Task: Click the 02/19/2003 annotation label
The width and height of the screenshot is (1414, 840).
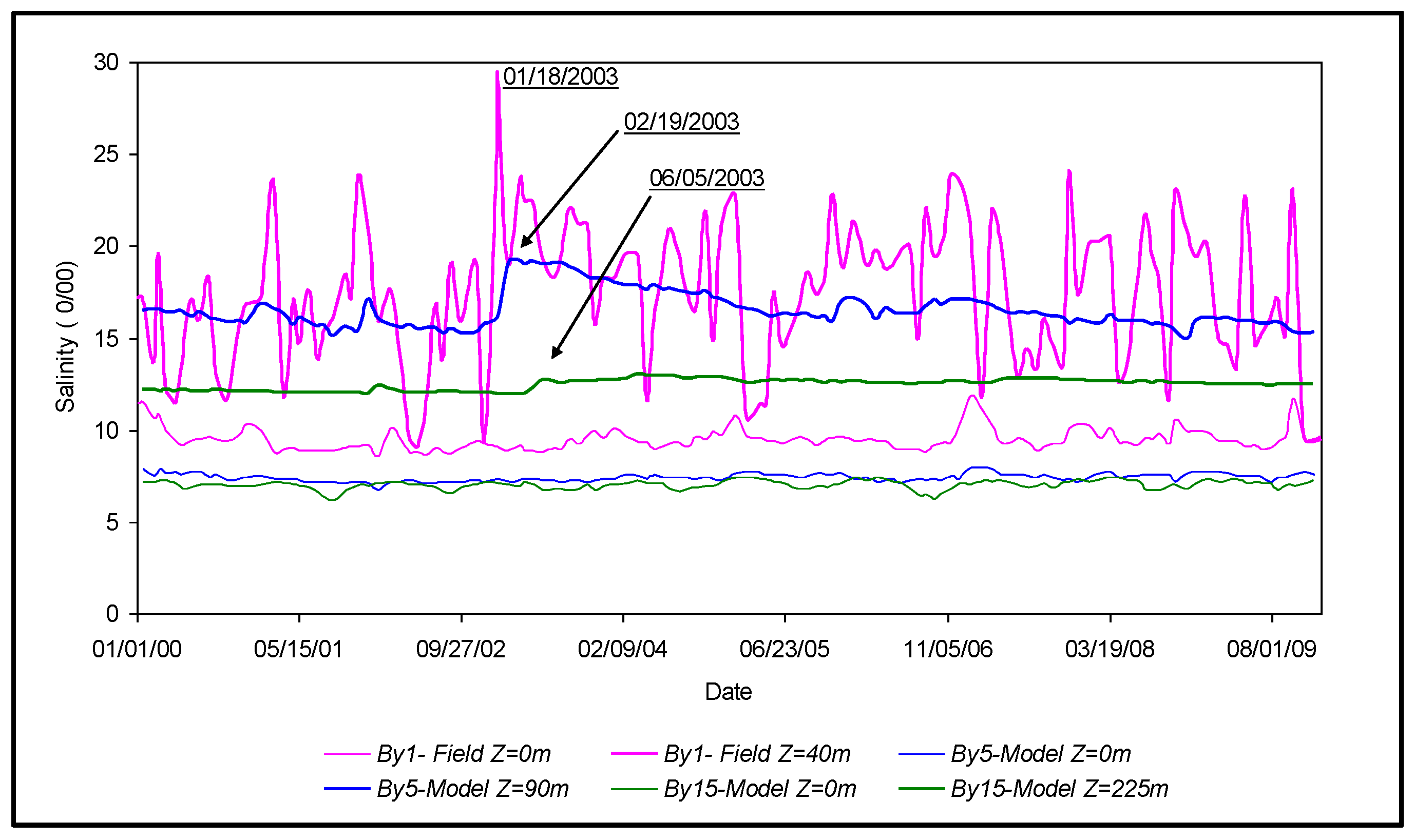Action: [x=681, y=122]
